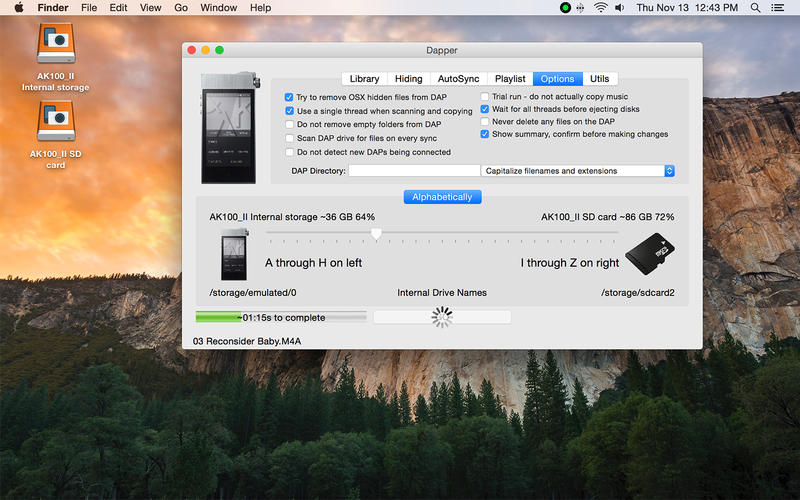Check Never delete any files on DAP
This screenshot has height=500, width=800.
485,121
